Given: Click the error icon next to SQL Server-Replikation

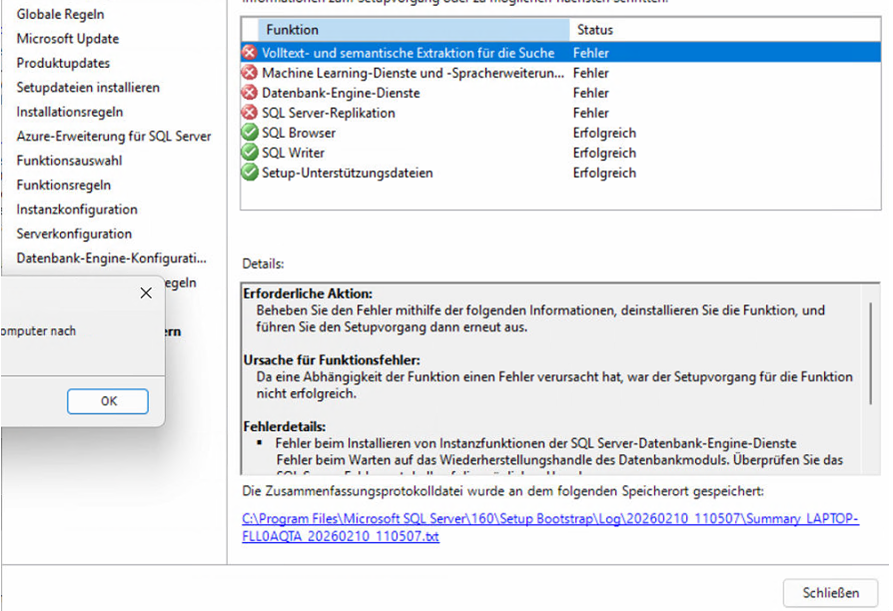Looking at the screenshot, I should pyautogui.click(x=250, y=113).
